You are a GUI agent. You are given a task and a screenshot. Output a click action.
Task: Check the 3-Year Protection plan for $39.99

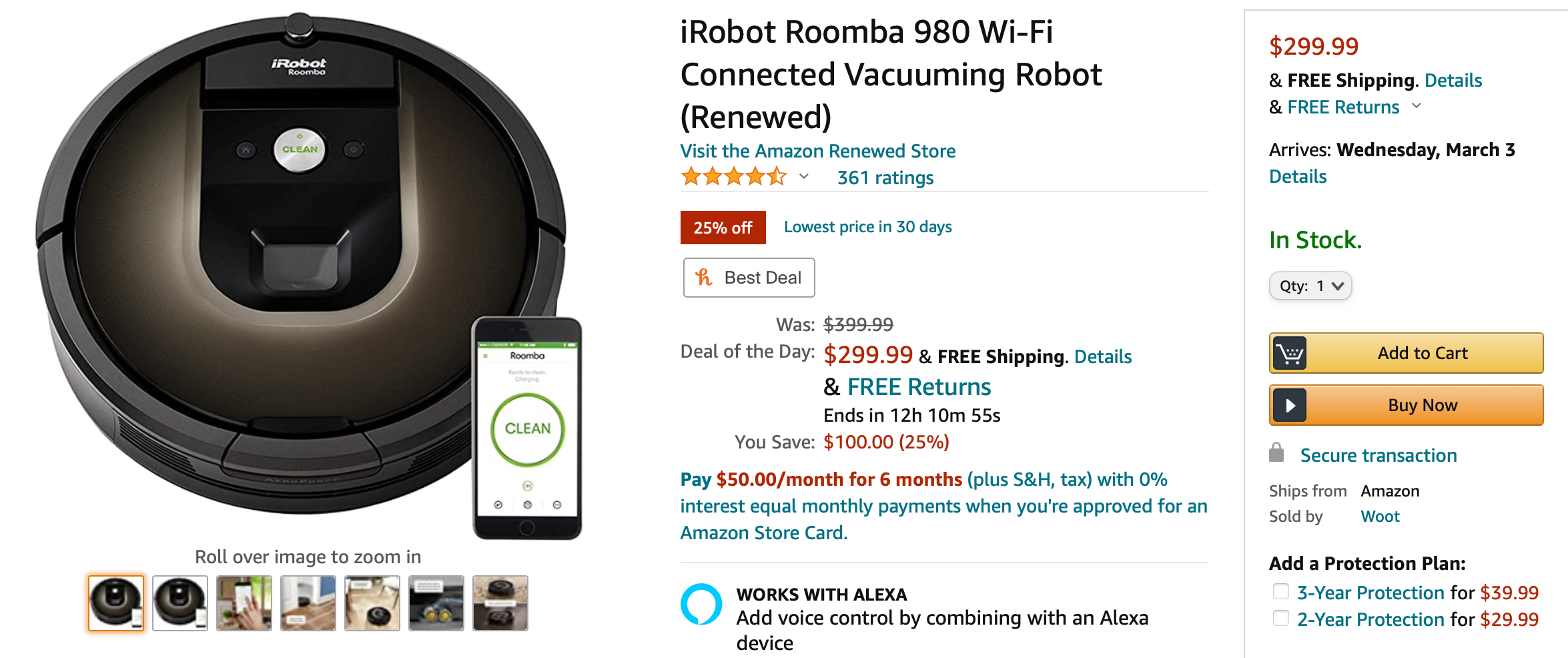pos(1280,591)
